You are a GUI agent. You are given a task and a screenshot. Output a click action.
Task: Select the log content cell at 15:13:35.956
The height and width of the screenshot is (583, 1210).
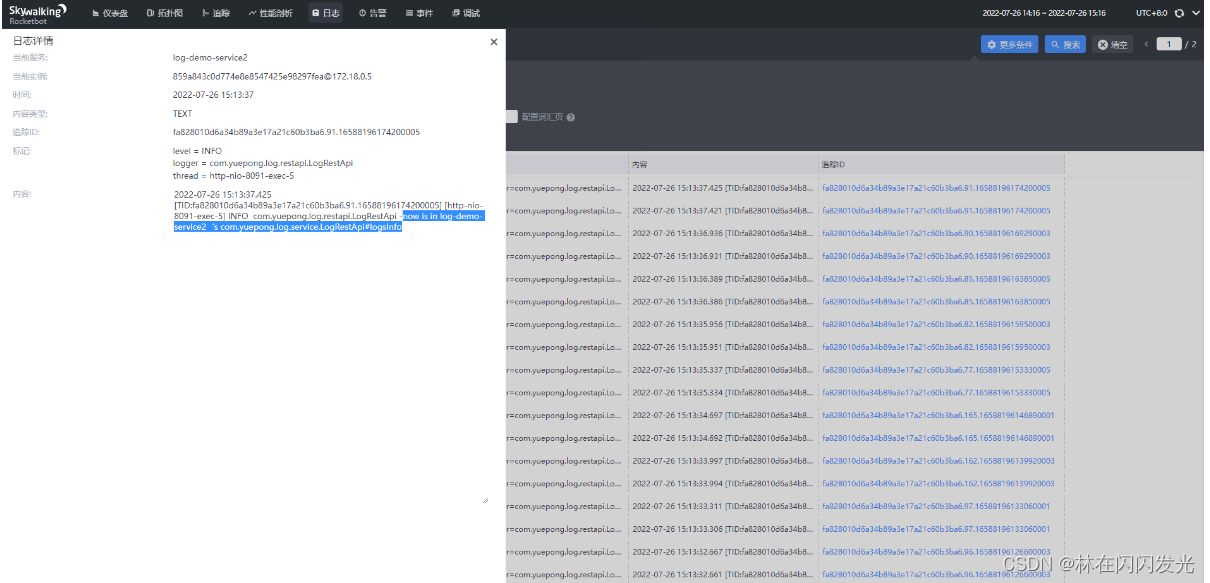(x=723, y=324)
